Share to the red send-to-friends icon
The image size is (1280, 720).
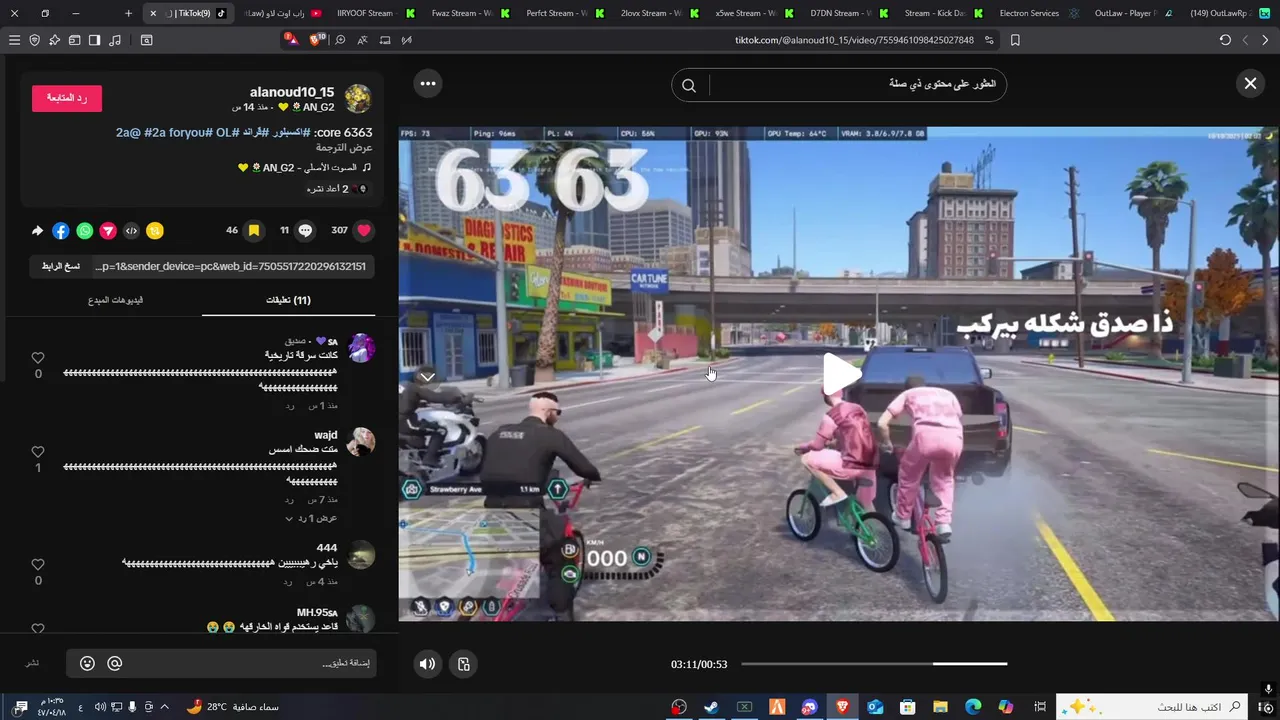[108, 230]
